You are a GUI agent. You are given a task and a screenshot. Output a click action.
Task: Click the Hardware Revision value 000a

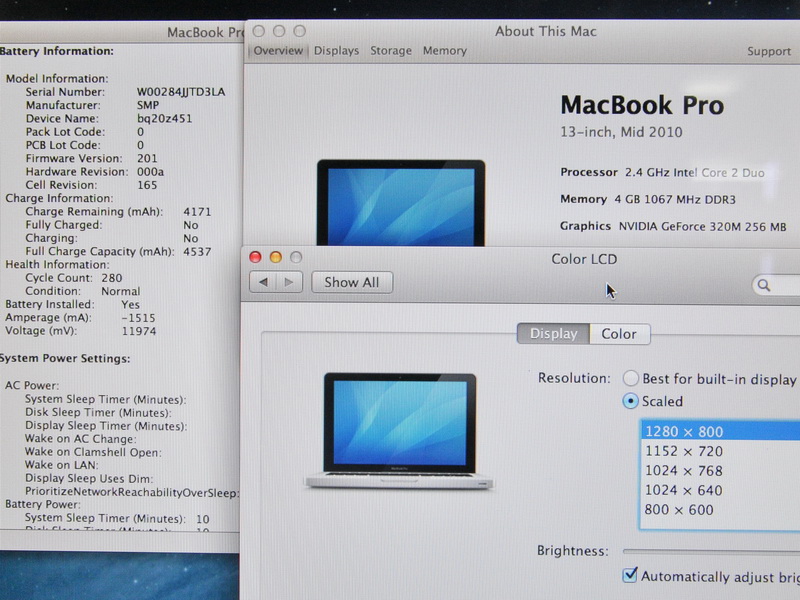coord(150,171)
